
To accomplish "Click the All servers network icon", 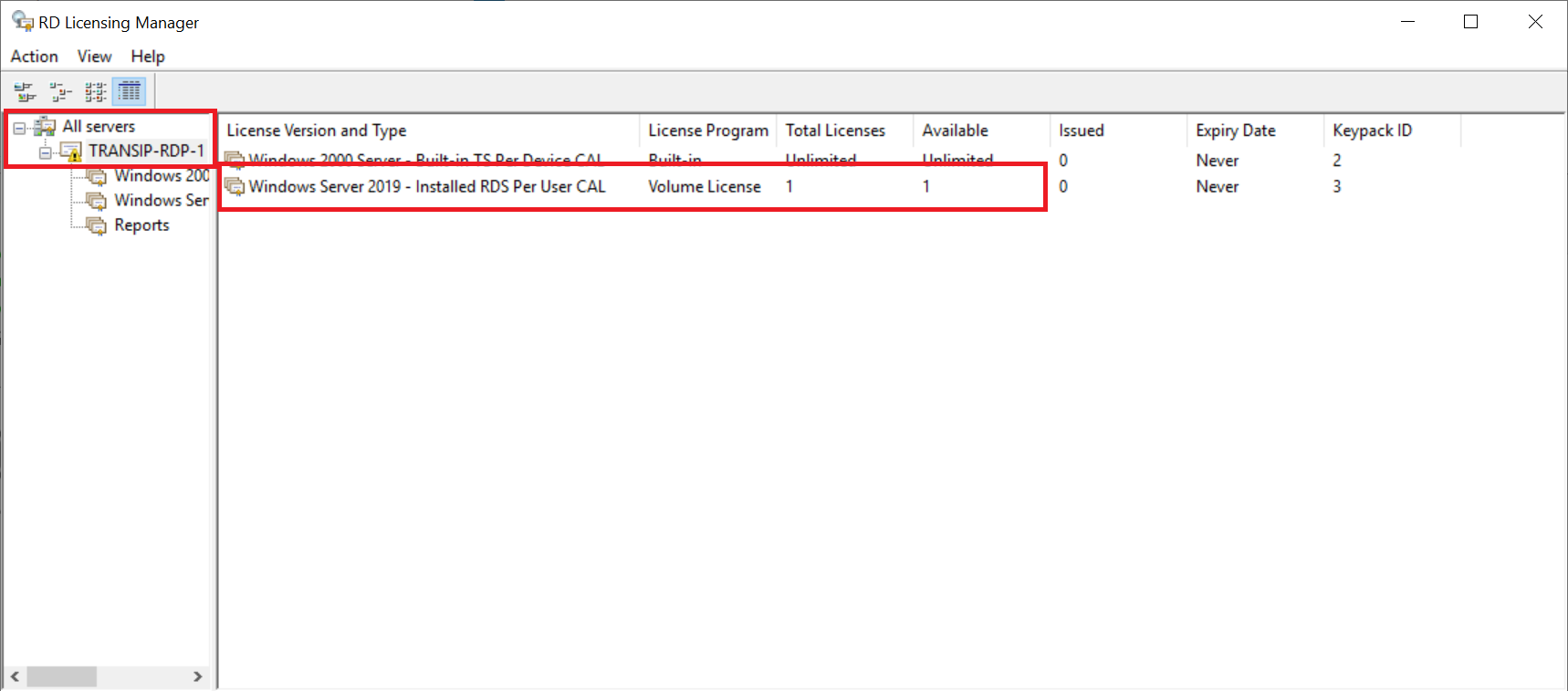I will (45, 126).
